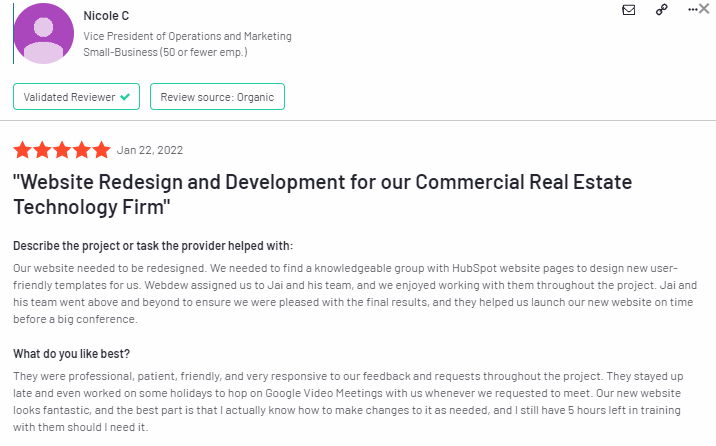Click Nicole C's purple avatar image
The height and width of the screenshot is (446, 716).
(x=43, y=32)
